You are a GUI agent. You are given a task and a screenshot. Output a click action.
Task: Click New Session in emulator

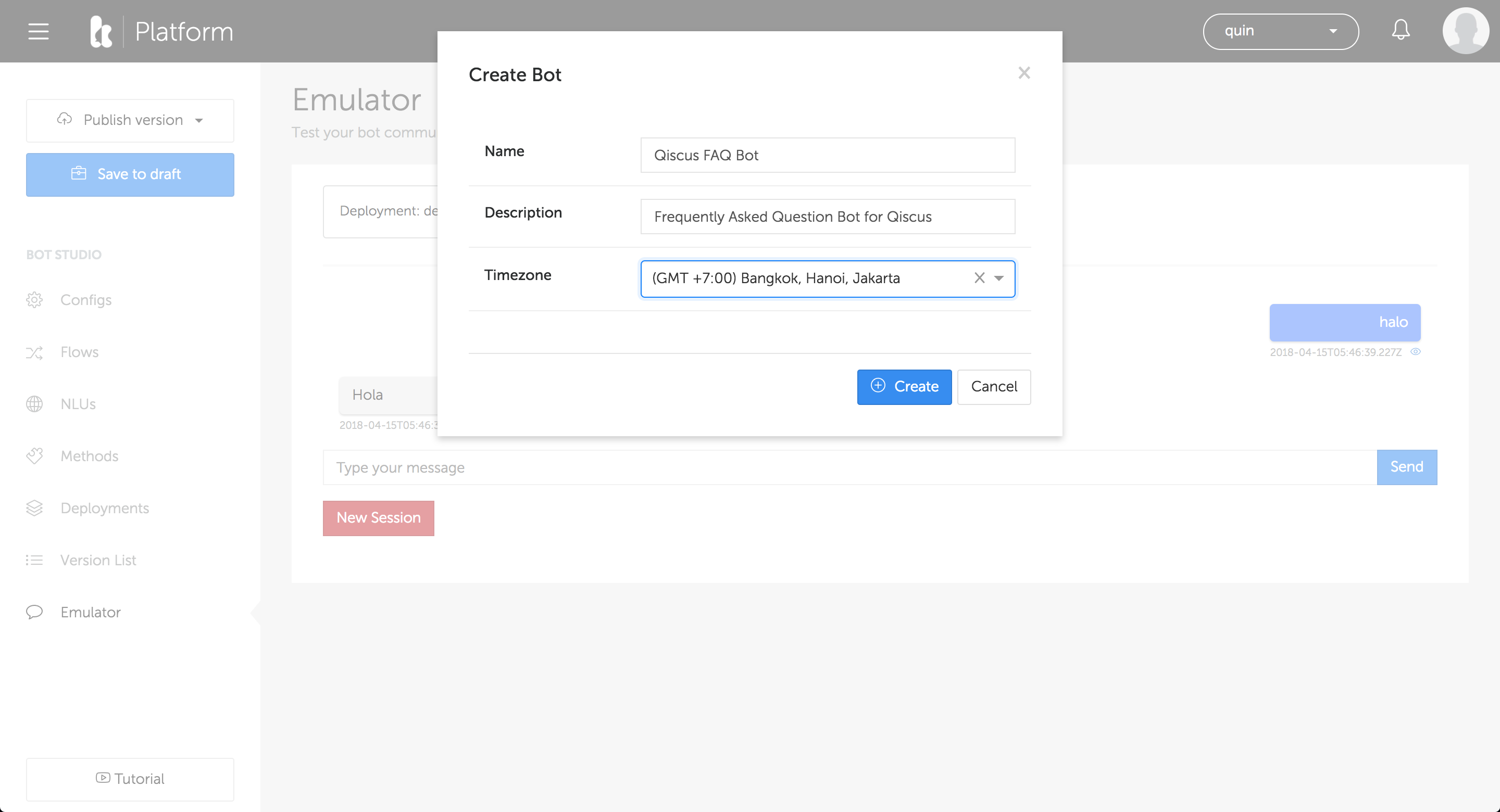(x=378, y=518)
